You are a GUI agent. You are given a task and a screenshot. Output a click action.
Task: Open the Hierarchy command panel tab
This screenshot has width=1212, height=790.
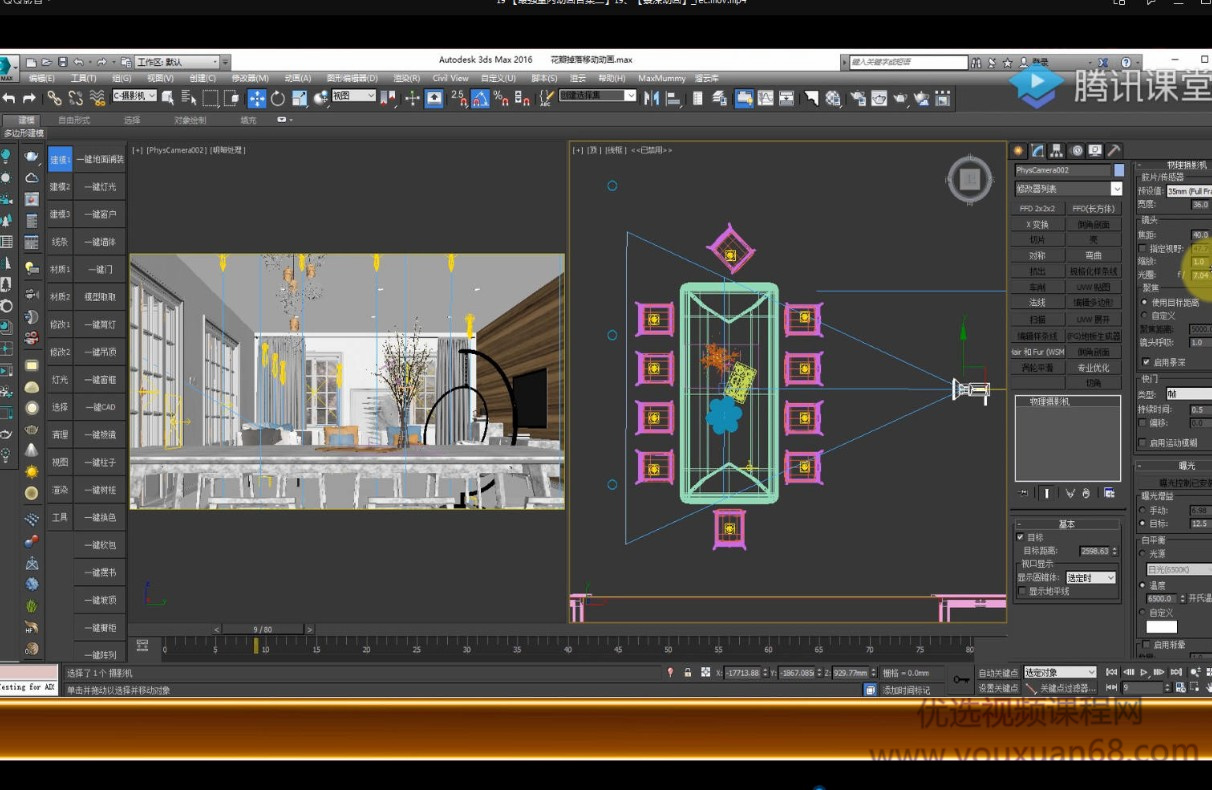1057,151
